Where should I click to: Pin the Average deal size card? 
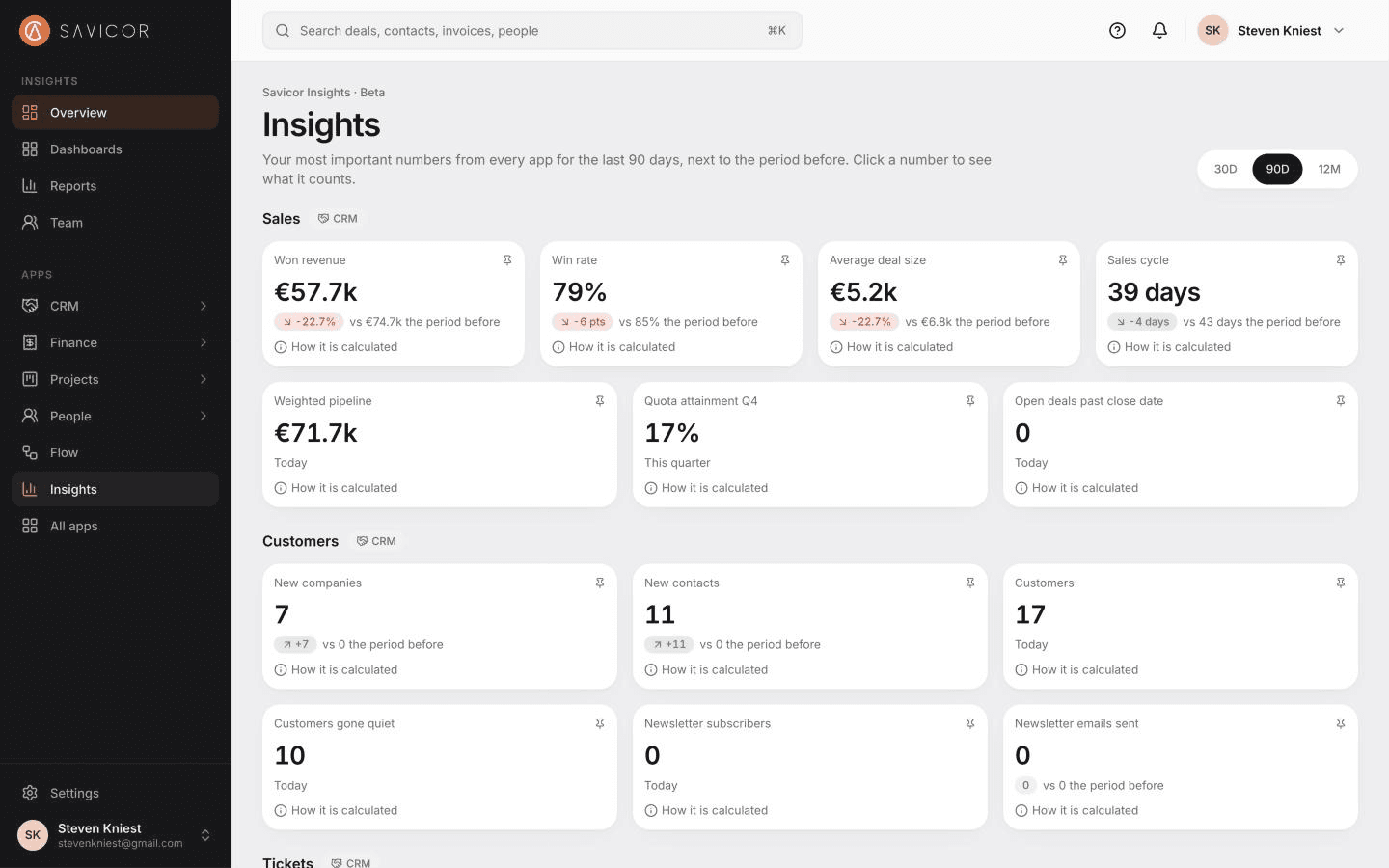1063,260
